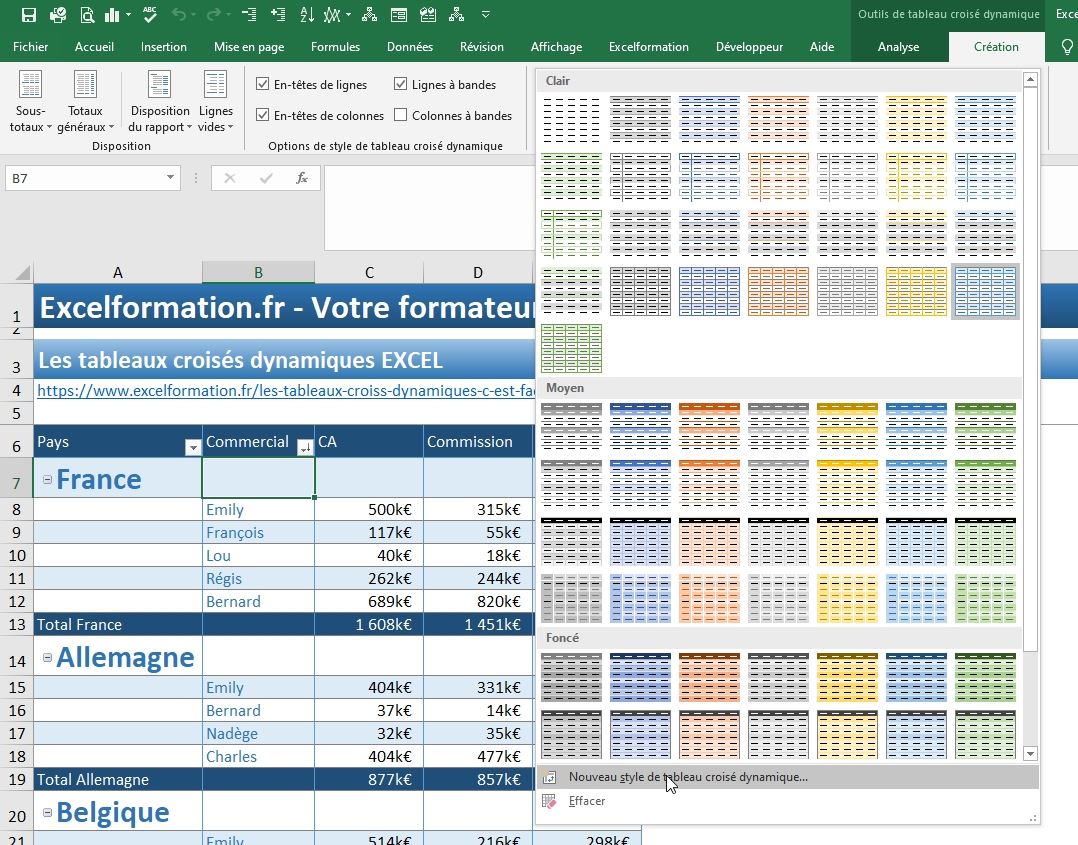Switch to the Formules tab
This screenshot has height=845, width=1078.
coord(336,47)
